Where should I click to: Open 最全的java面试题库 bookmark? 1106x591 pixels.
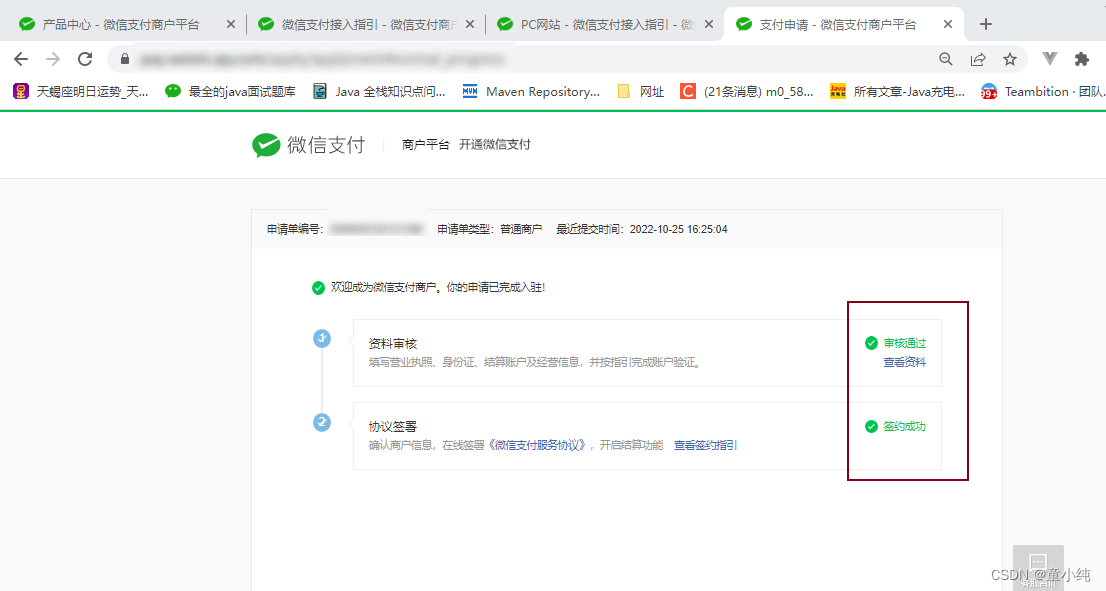click(x=231, y=91)
